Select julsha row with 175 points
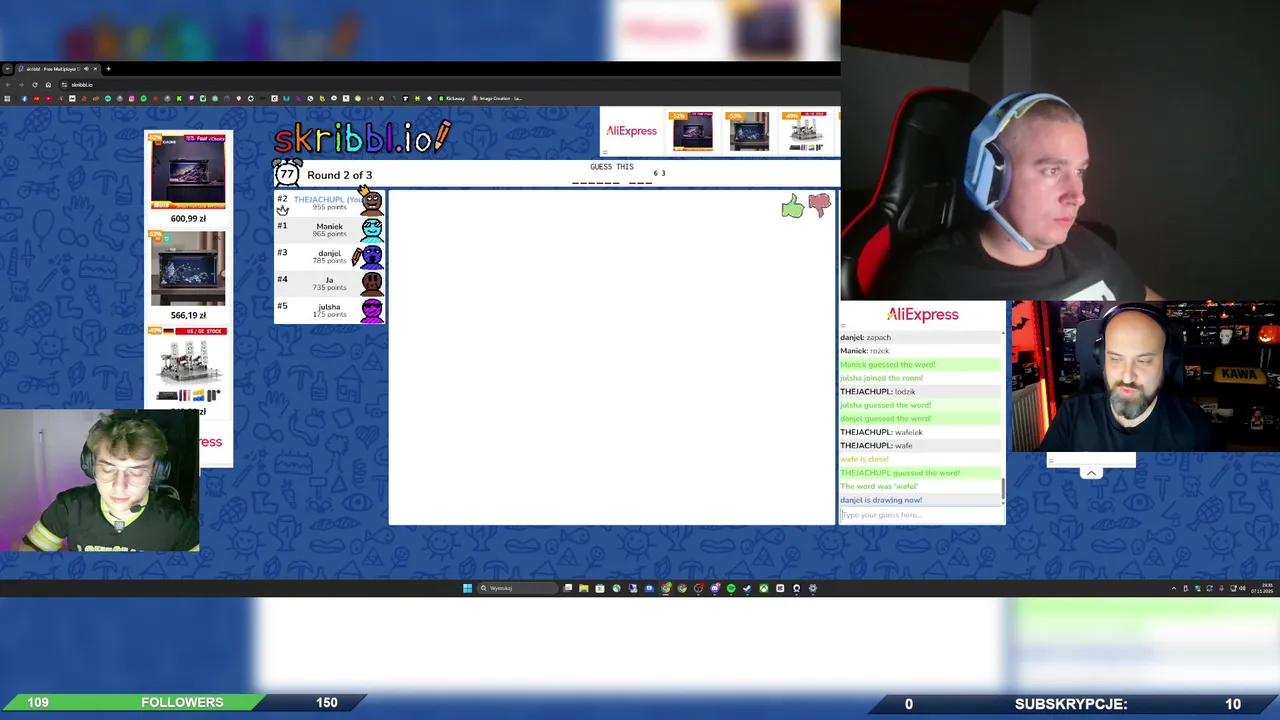This screenshot has height=720, width=1280. tap(330, 310)
